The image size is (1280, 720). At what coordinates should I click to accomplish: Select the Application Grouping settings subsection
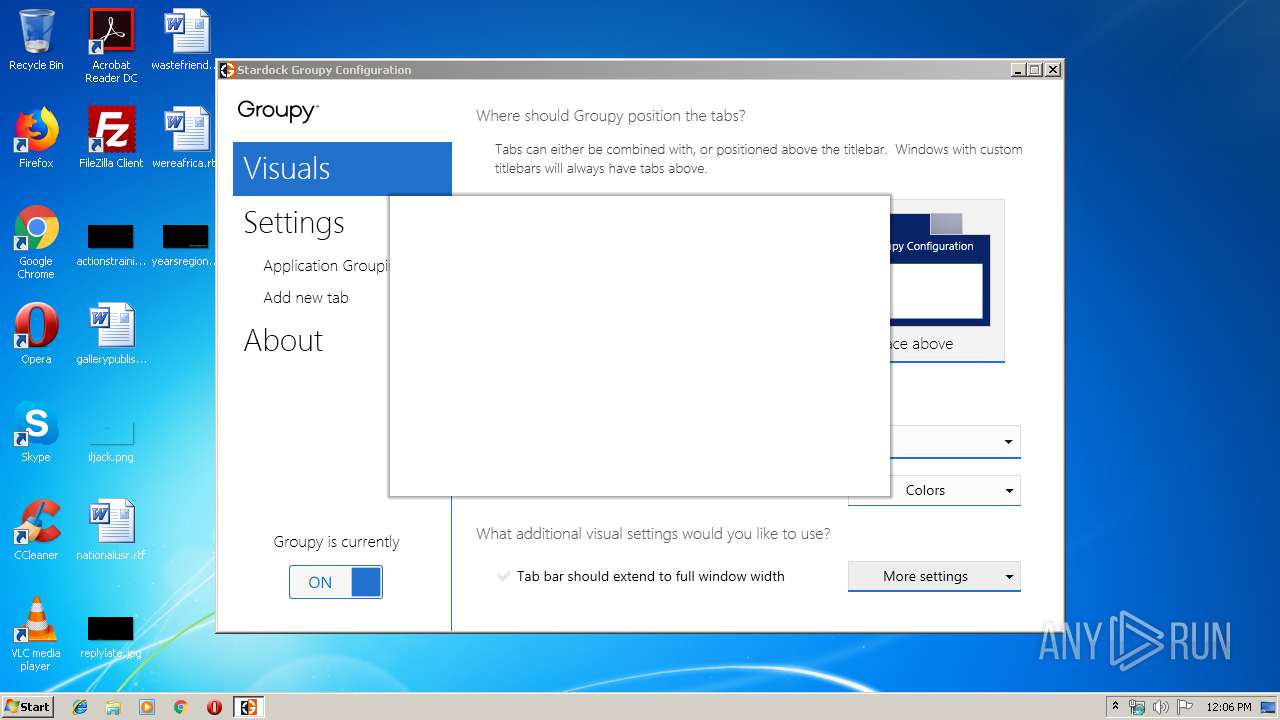point(326,266)
